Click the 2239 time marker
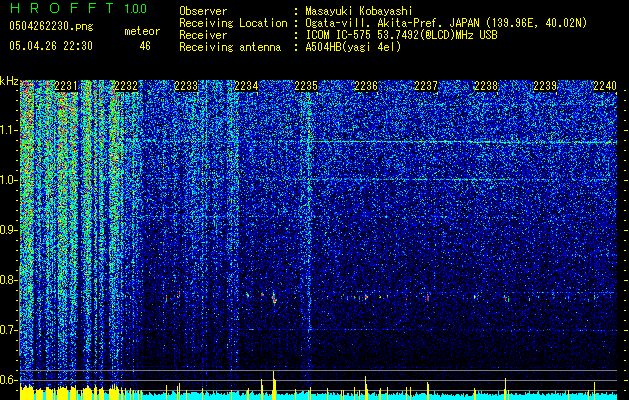Viewport: 629px width, 400px height. 546,86
